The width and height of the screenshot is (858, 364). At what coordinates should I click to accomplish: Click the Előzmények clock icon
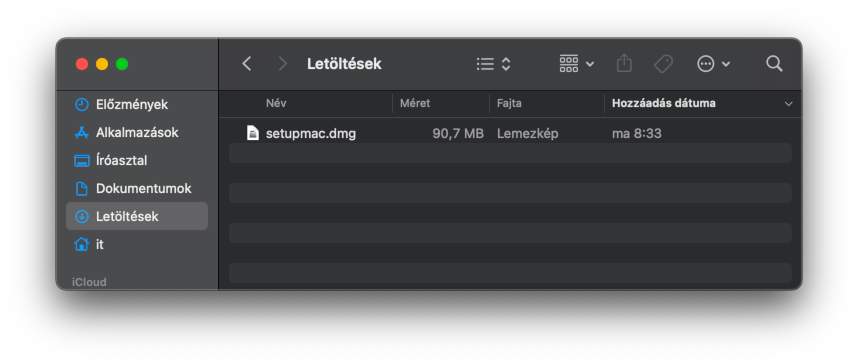(x=82, y=105)
